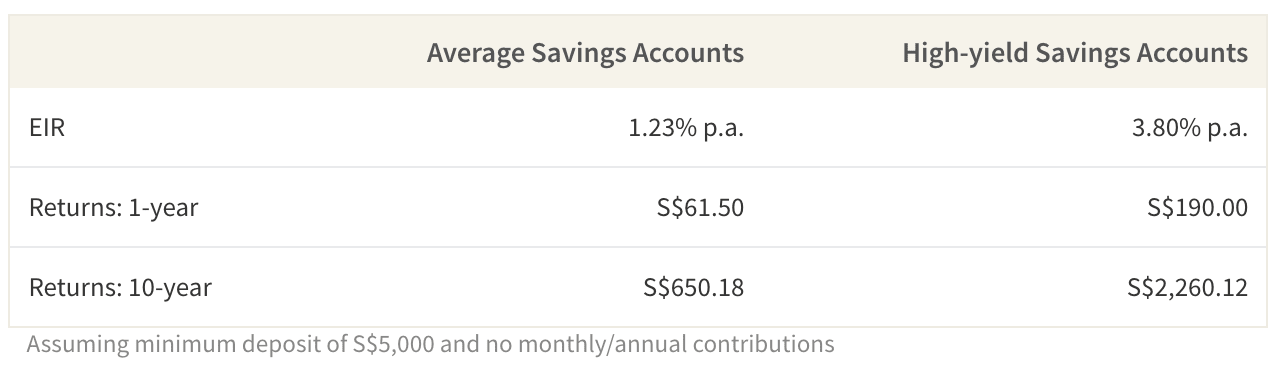
Task: Click '10-year' in the last row label
Action: tap(170, 288)
